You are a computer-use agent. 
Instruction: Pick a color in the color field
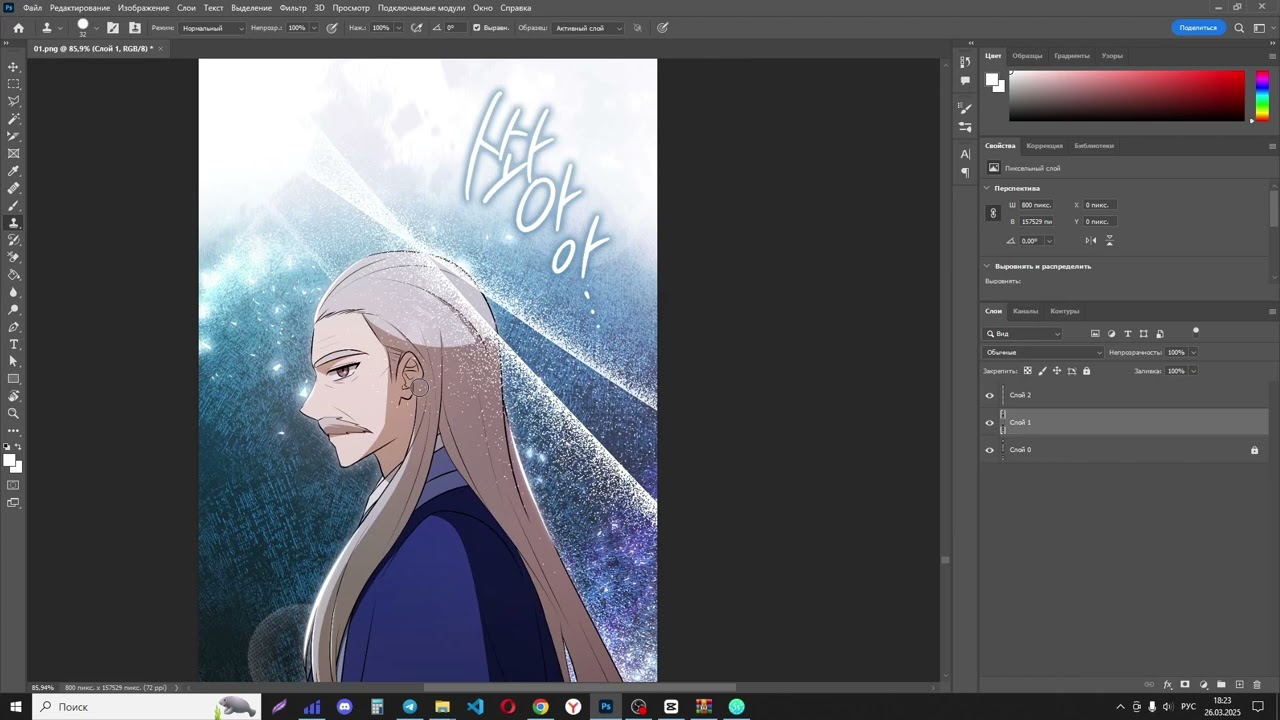pos(1127,96)
